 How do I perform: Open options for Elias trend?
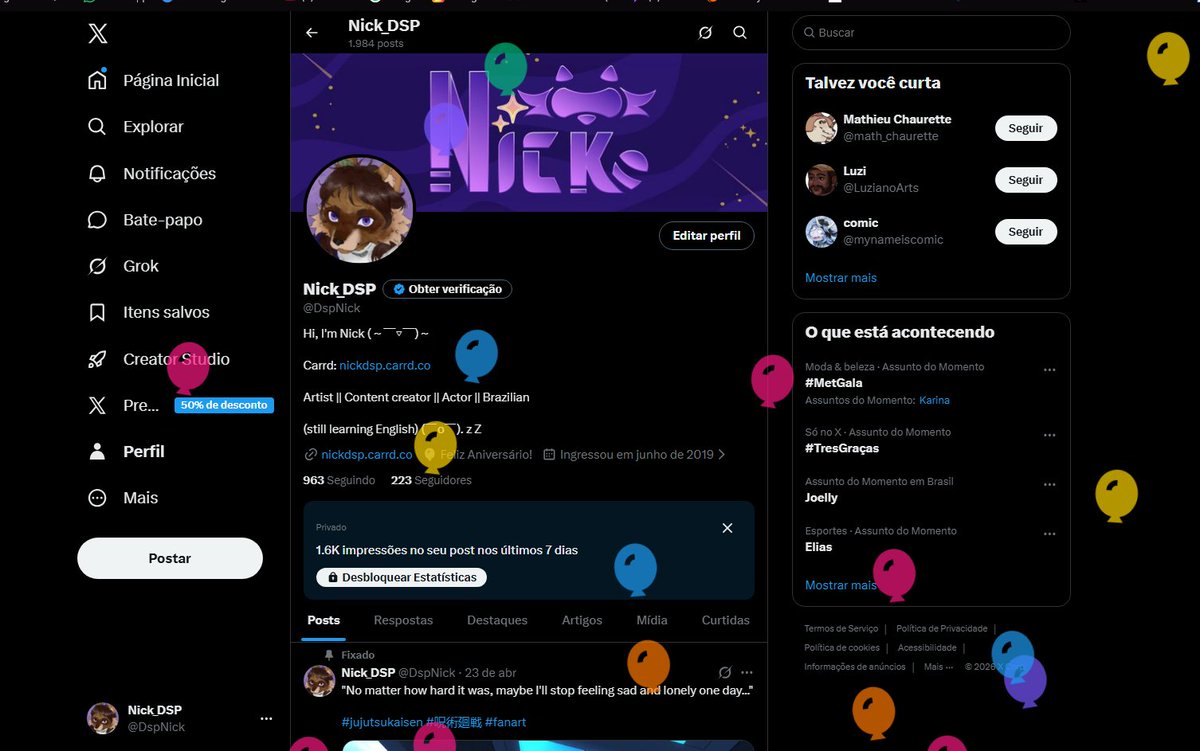pos(1050,534)
